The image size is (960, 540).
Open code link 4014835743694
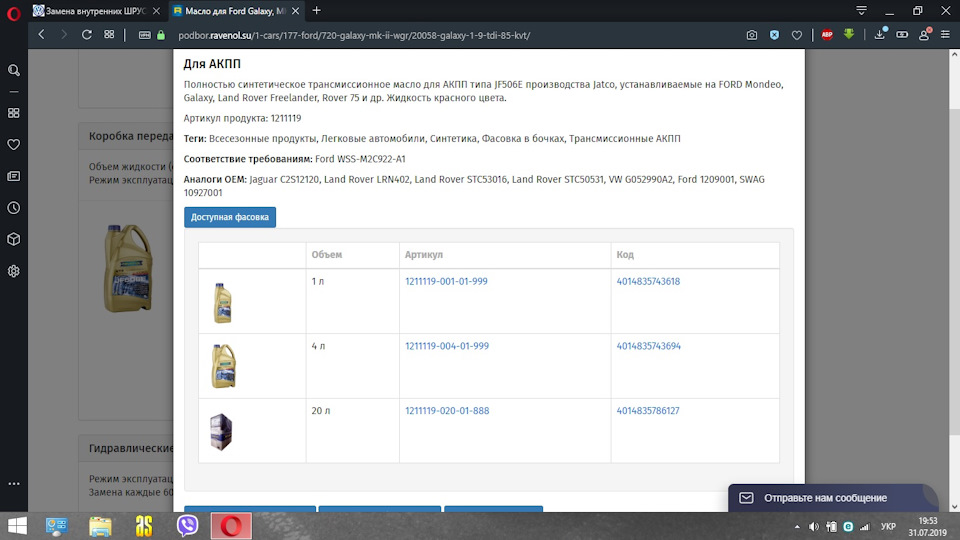tap(648, 346)
